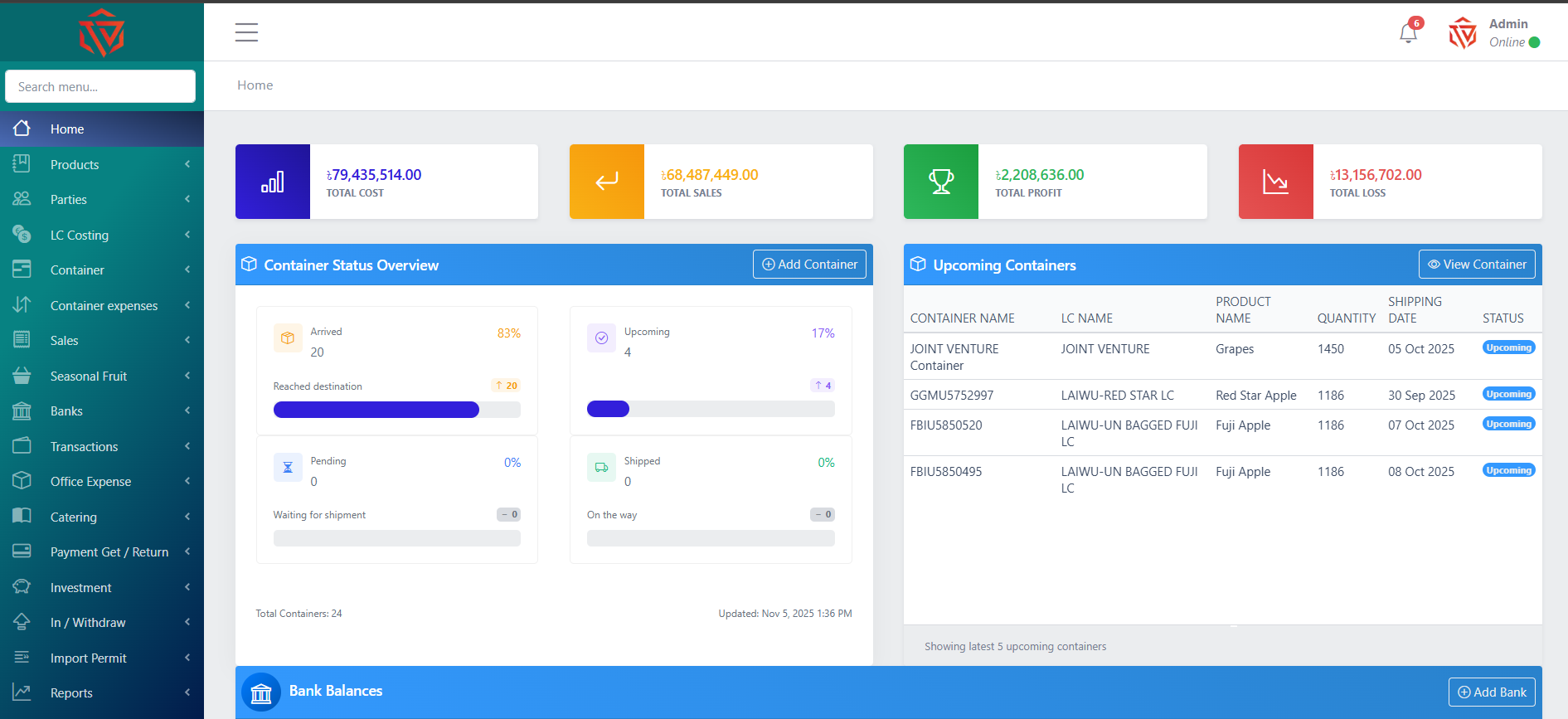Click the Add Container button
1568x719 pixels.
coord(809,264)
